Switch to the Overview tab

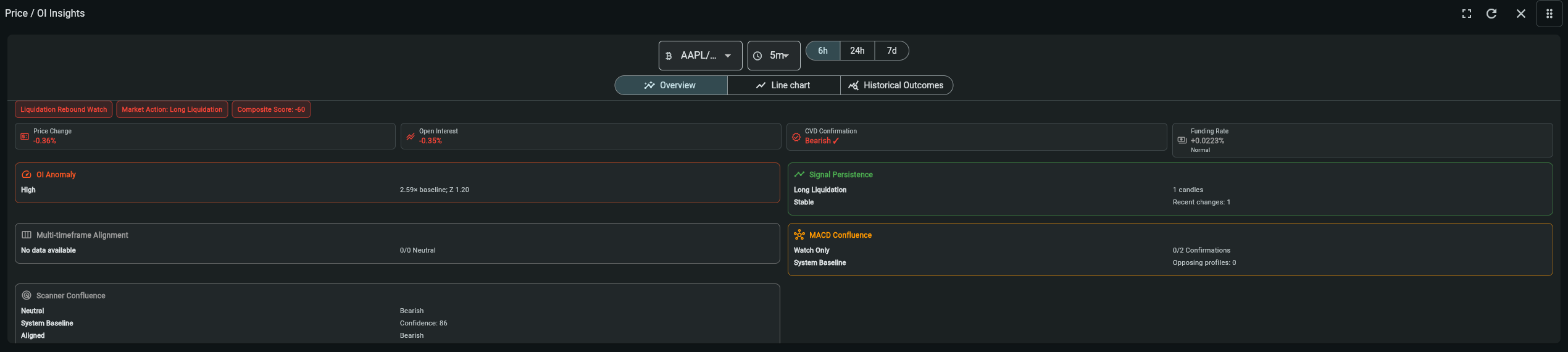pyautogui.click(x=671, y=85)
